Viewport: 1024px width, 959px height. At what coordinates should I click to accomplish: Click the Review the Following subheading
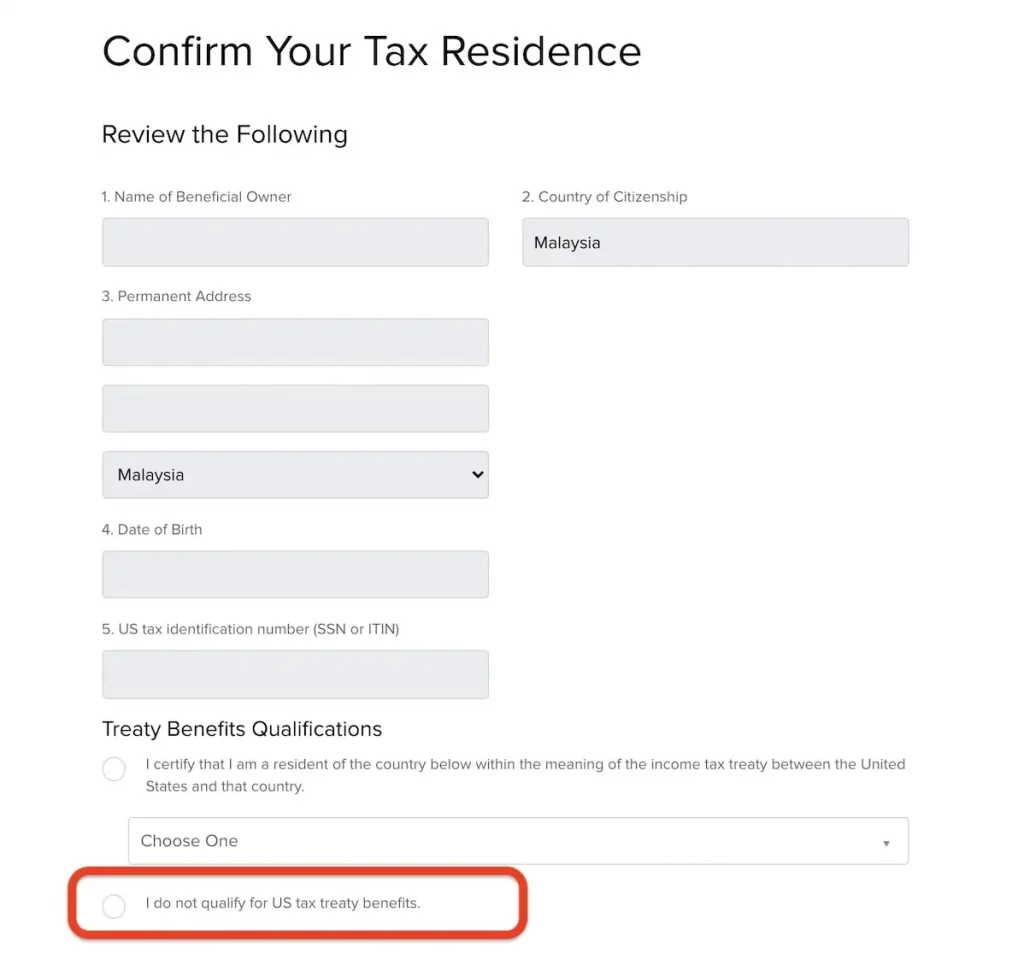(x=225, y=135)
